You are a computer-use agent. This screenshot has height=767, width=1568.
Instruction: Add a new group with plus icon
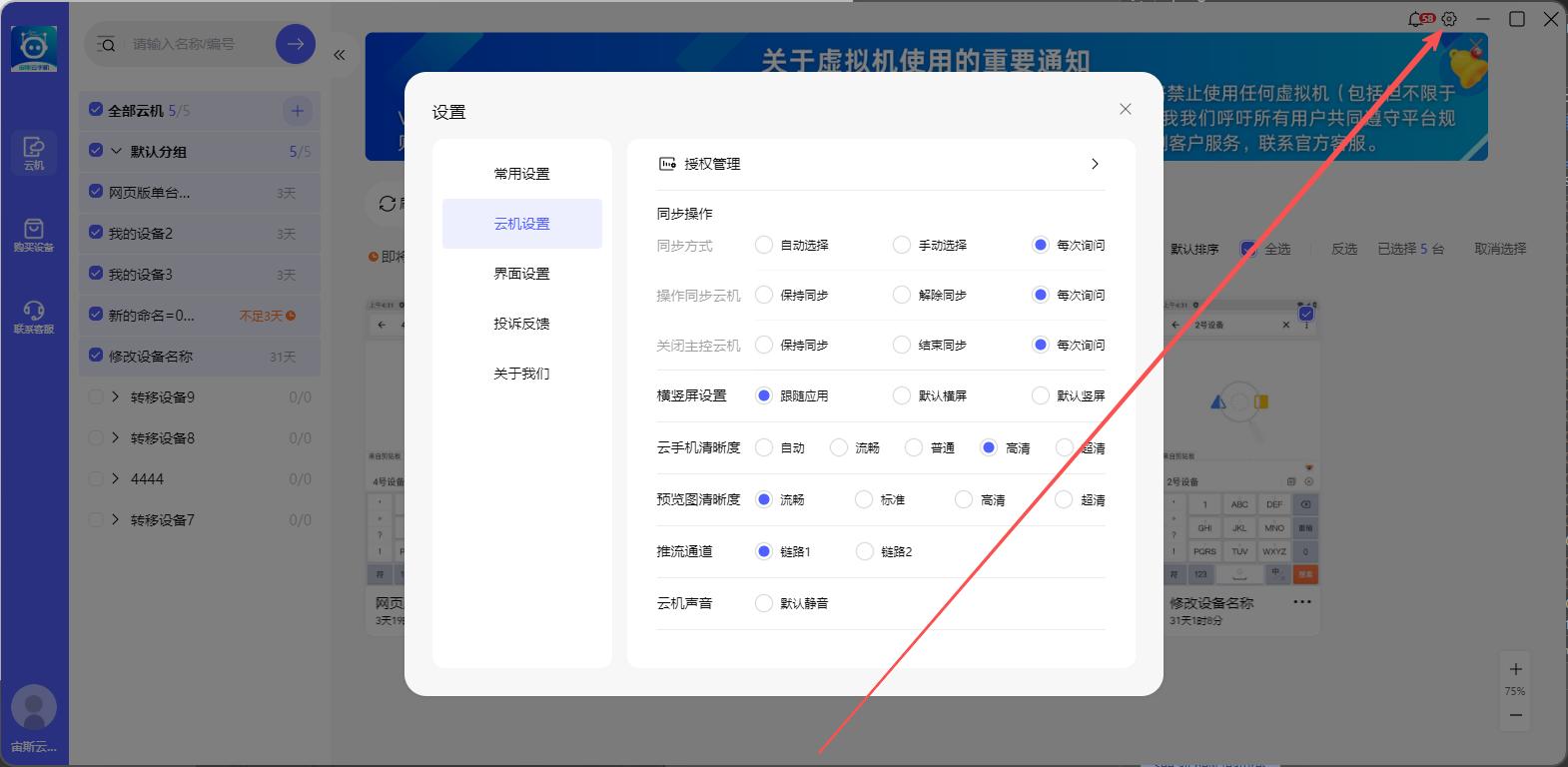pyautogui.click(x=297, y=111)
